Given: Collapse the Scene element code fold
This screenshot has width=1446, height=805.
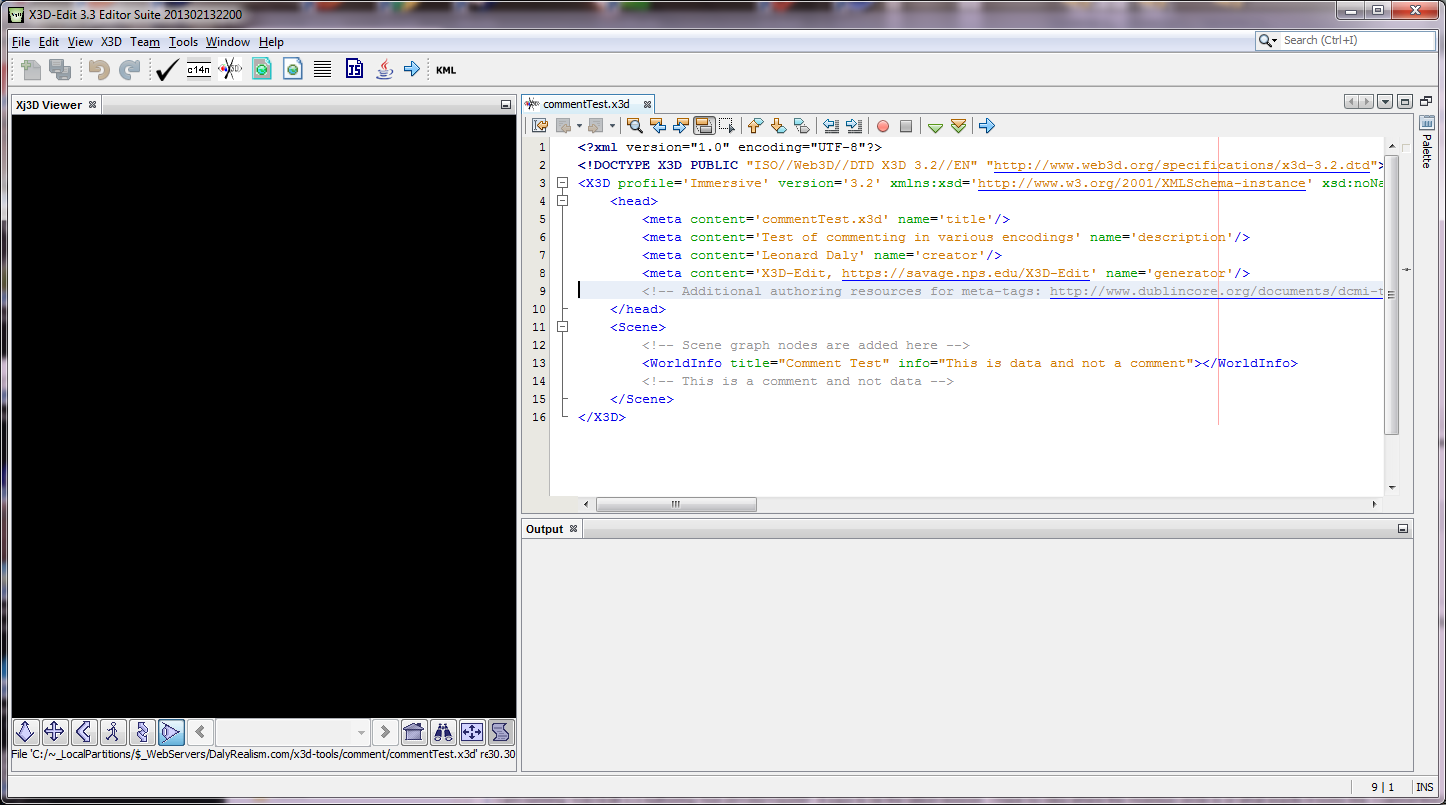Looking at the screenshot, I should click(562, 327).
